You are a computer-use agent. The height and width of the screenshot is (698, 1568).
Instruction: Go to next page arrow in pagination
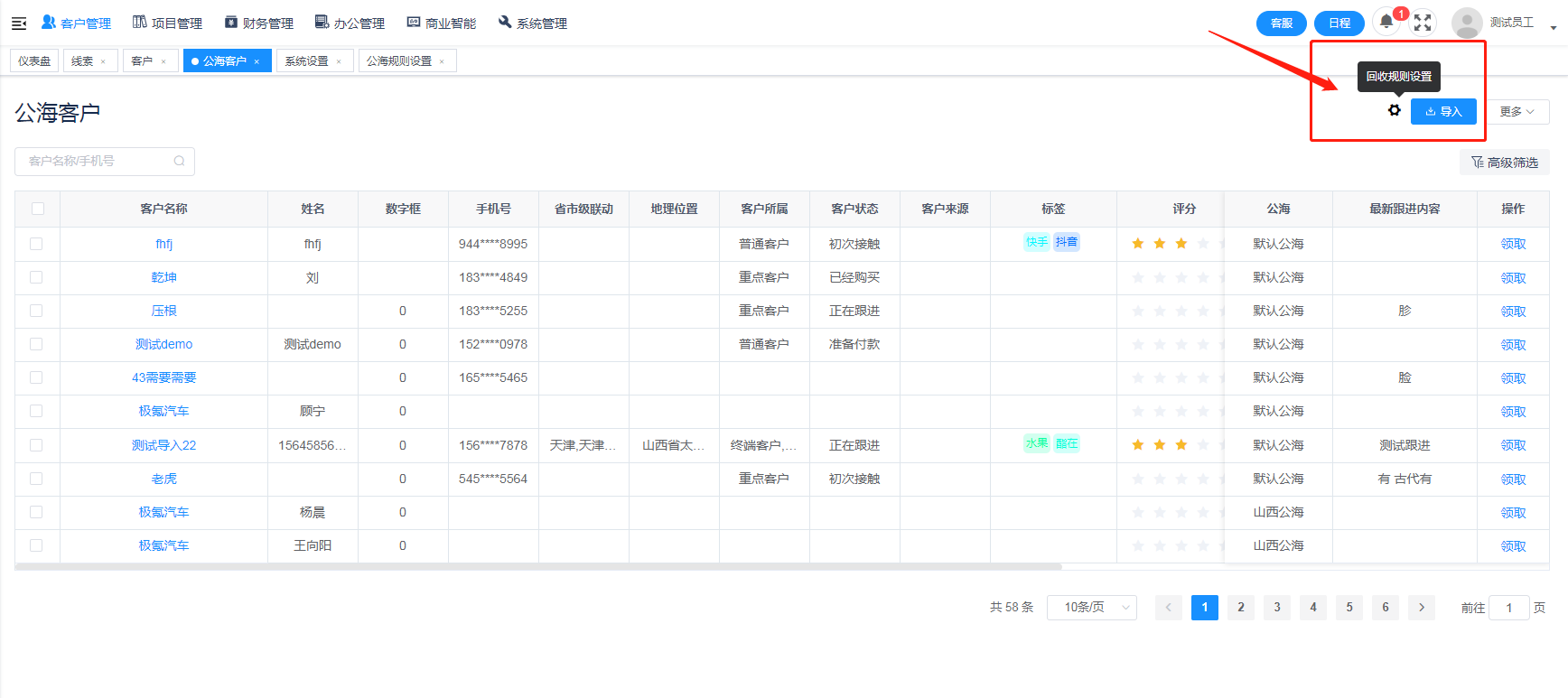1422,608
